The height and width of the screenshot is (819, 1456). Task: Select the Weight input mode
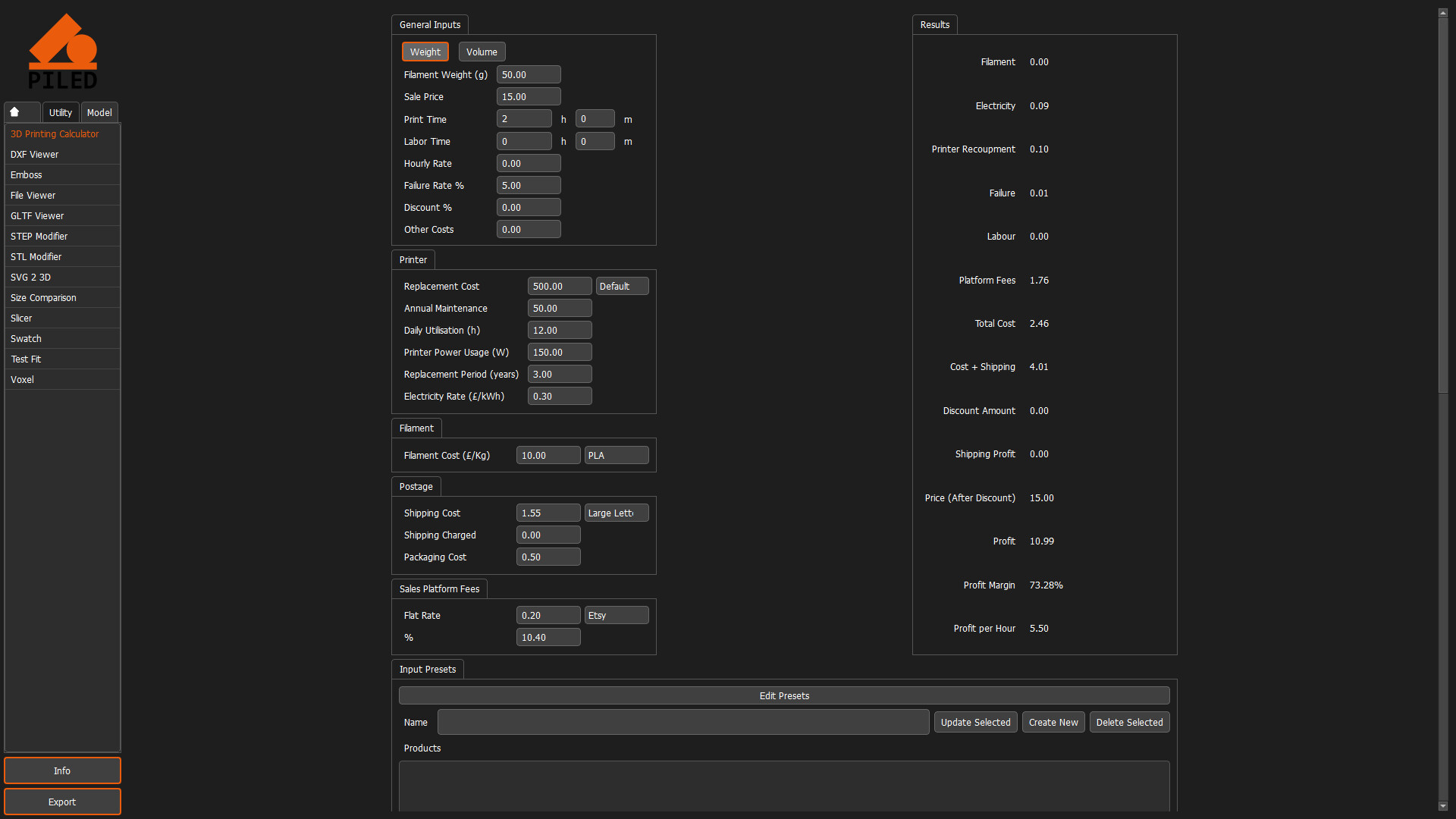pos(425,52)
